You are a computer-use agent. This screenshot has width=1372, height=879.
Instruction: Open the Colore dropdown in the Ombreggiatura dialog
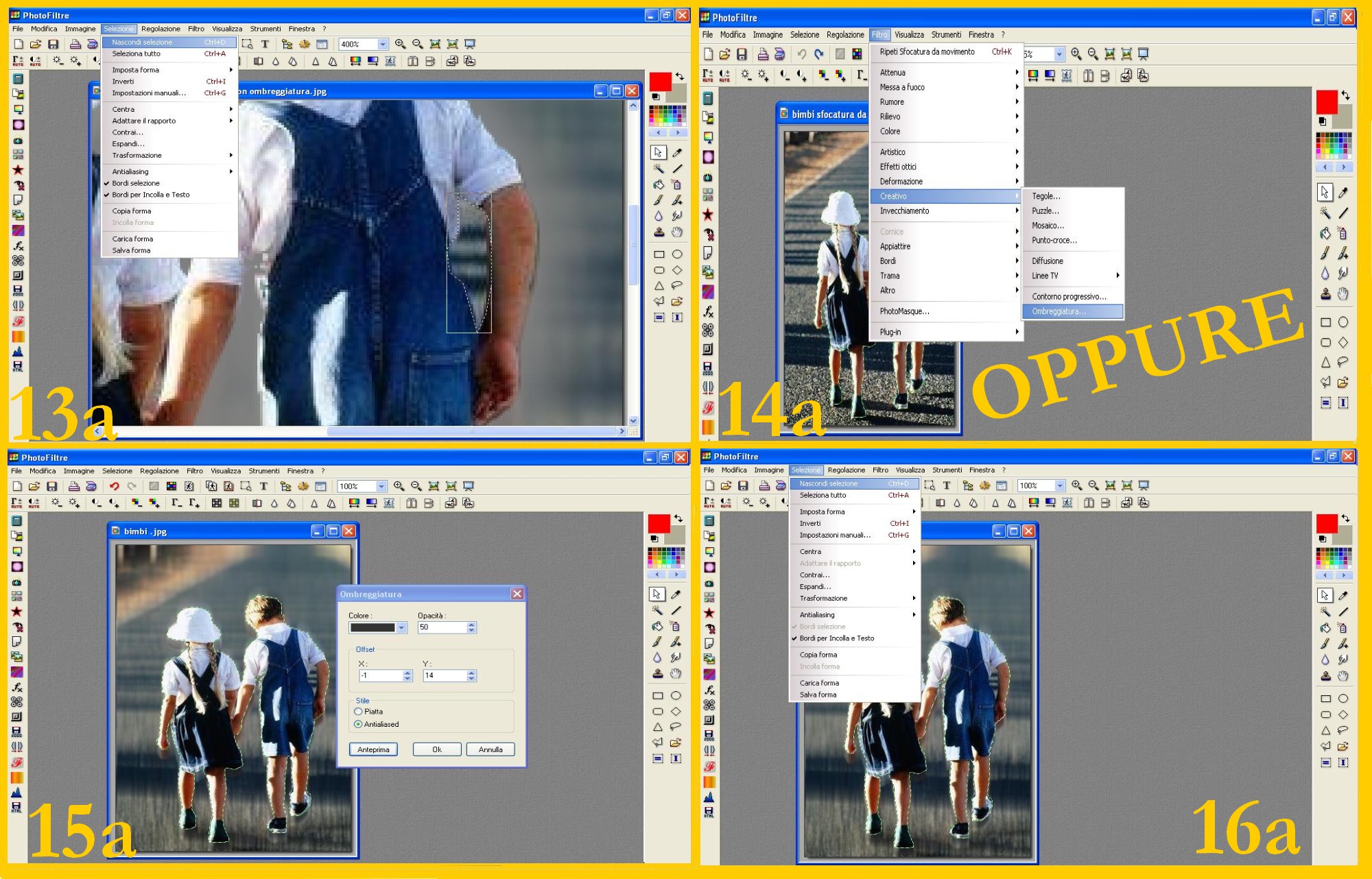pyautogui.click(x=402, y=627)
